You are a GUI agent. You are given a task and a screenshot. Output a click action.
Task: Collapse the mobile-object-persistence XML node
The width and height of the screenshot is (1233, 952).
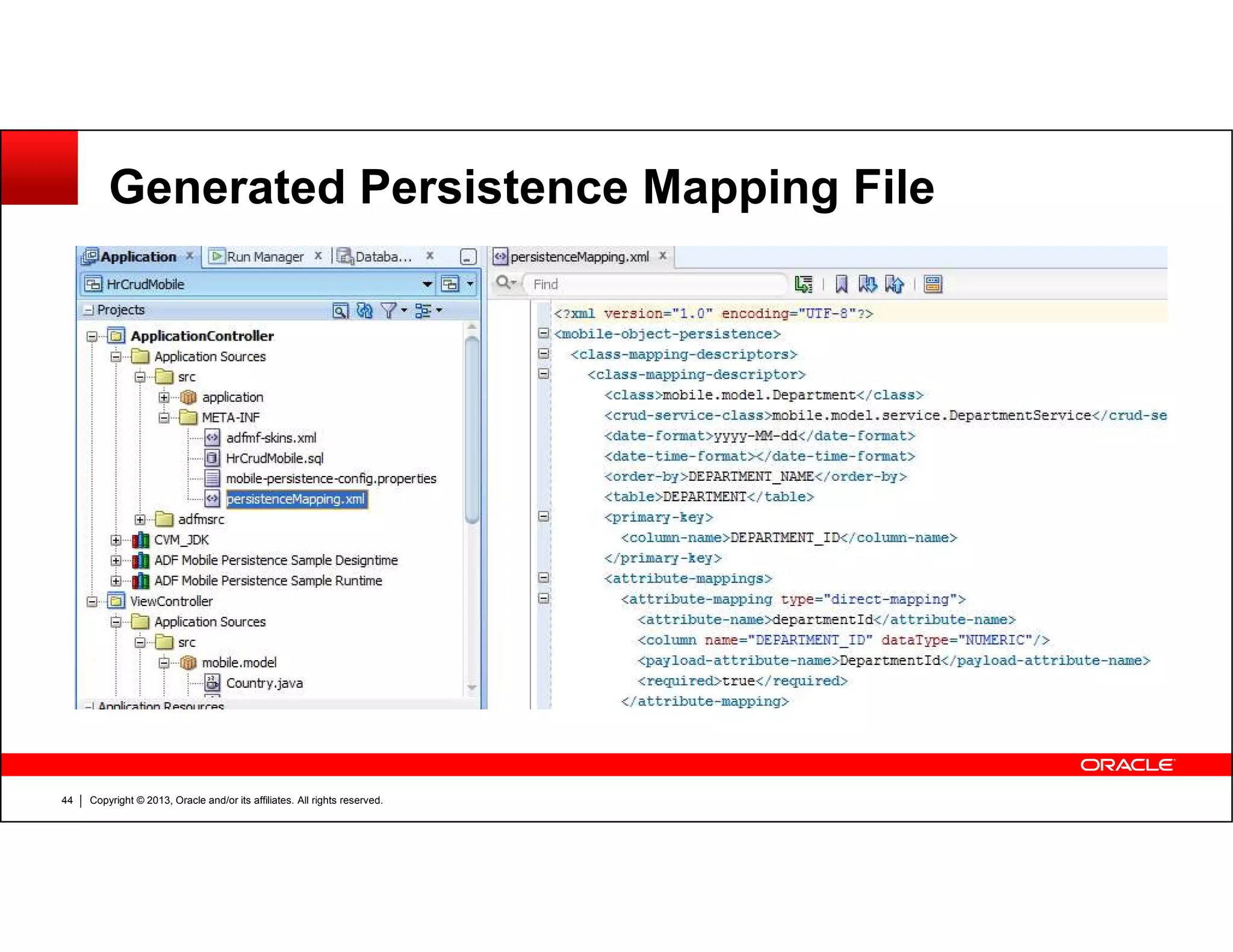click(x=544, y=333)
